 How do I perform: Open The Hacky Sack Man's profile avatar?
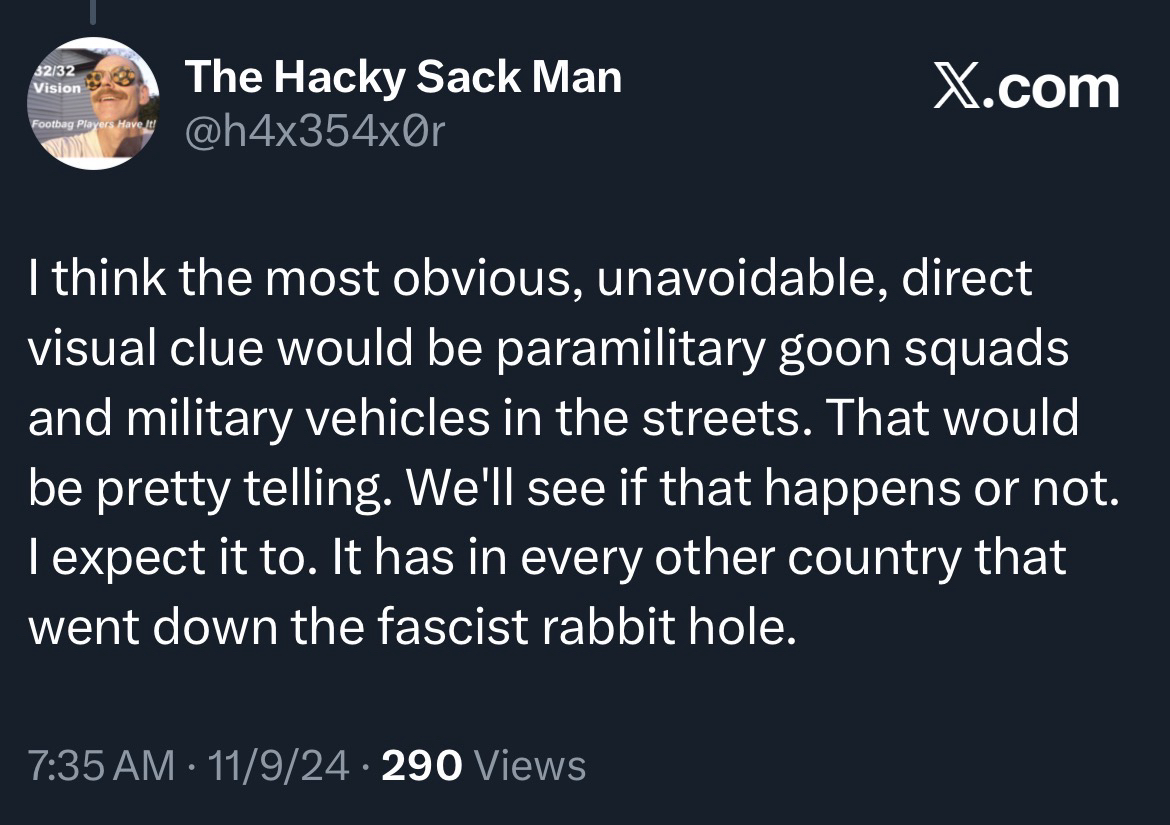pyautogui.click(x=92, y=103)
